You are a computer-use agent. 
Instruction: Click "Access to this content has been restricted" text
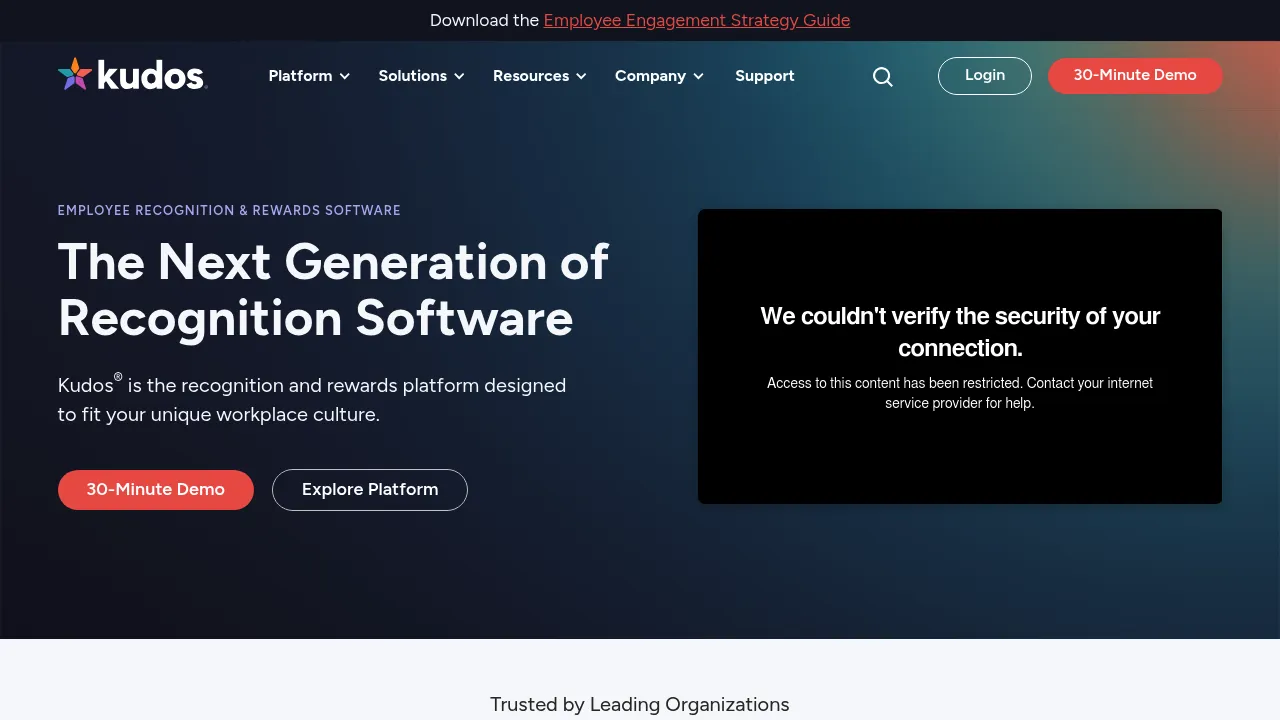[x=960, y=393]
